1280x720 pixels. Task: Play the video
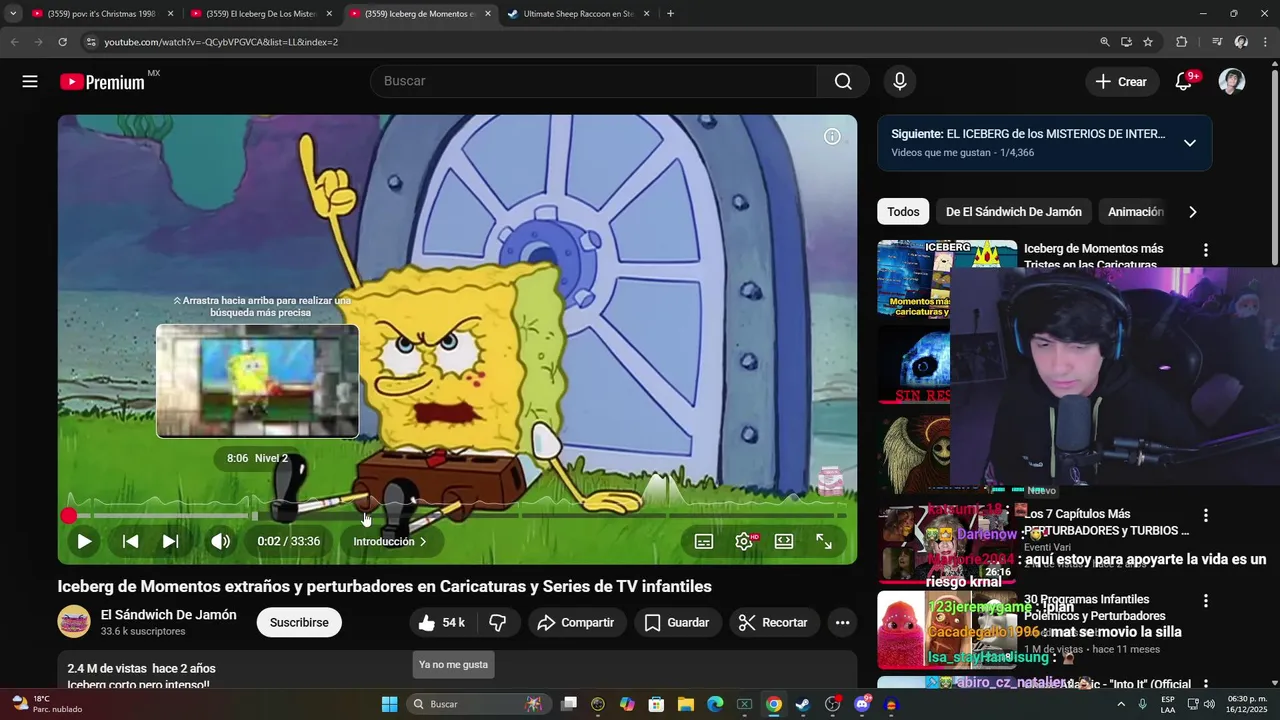(84, 541)
